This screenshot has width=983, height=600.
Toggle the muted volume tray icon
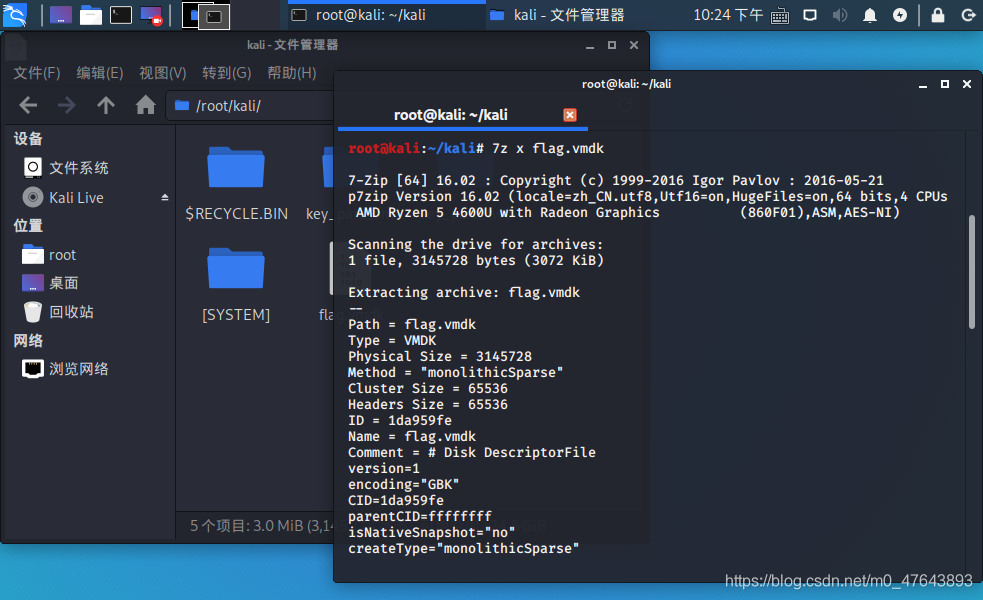pos(840,15)
